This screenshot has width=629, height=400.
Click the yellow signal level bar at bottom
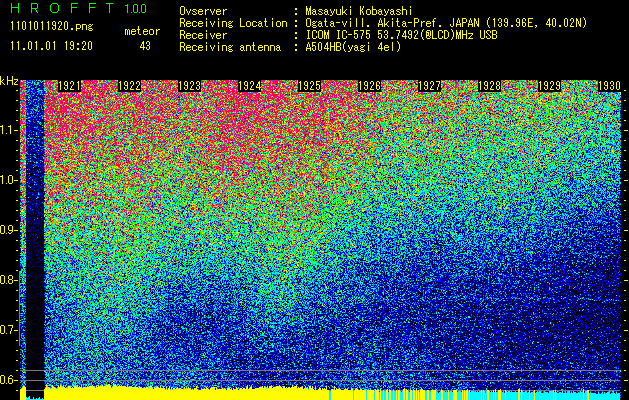tap(185, 393)
